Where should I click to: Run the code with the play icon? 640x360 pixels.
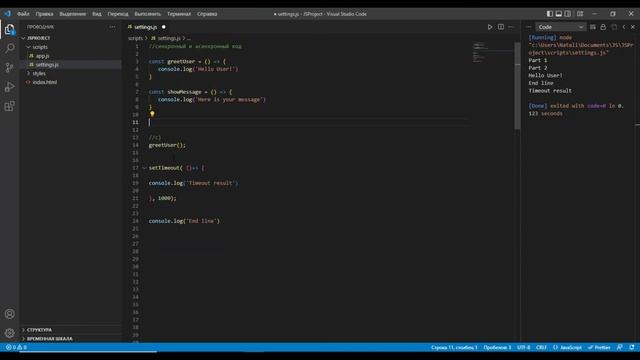[490, 27]
